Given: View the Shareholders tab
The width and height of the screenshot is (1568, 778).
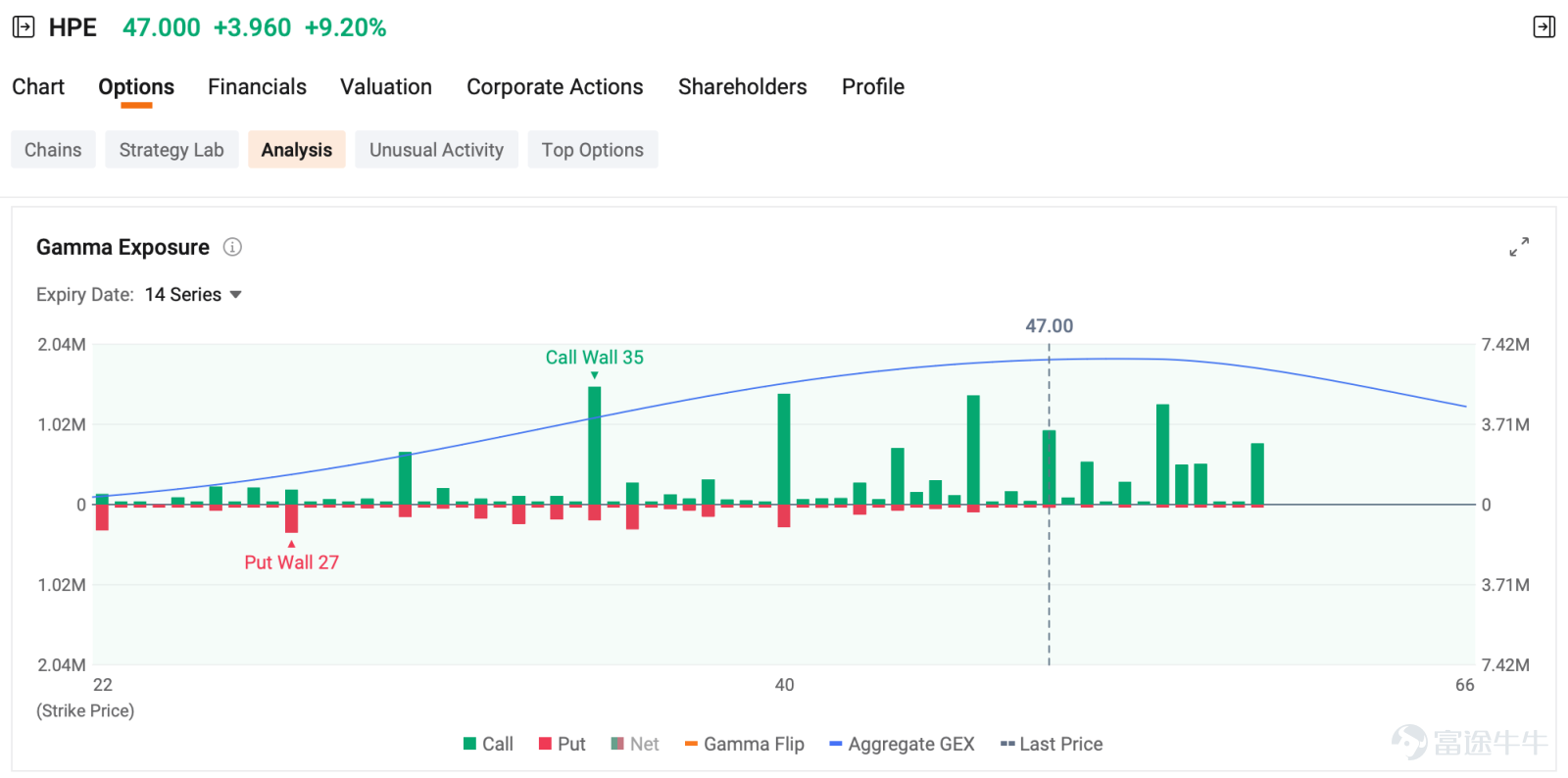Looking at the screenshot, I should click(743, 87).
